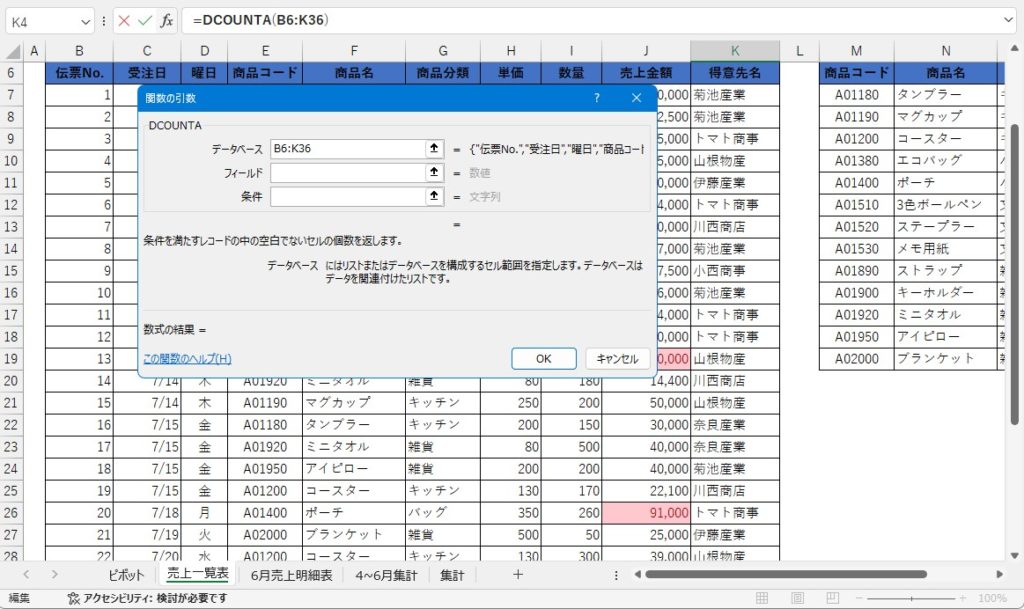The height and width of the screenshot is (609, 1024).
Task: Click the red X cancel formula icon
Action: (123, 20)
